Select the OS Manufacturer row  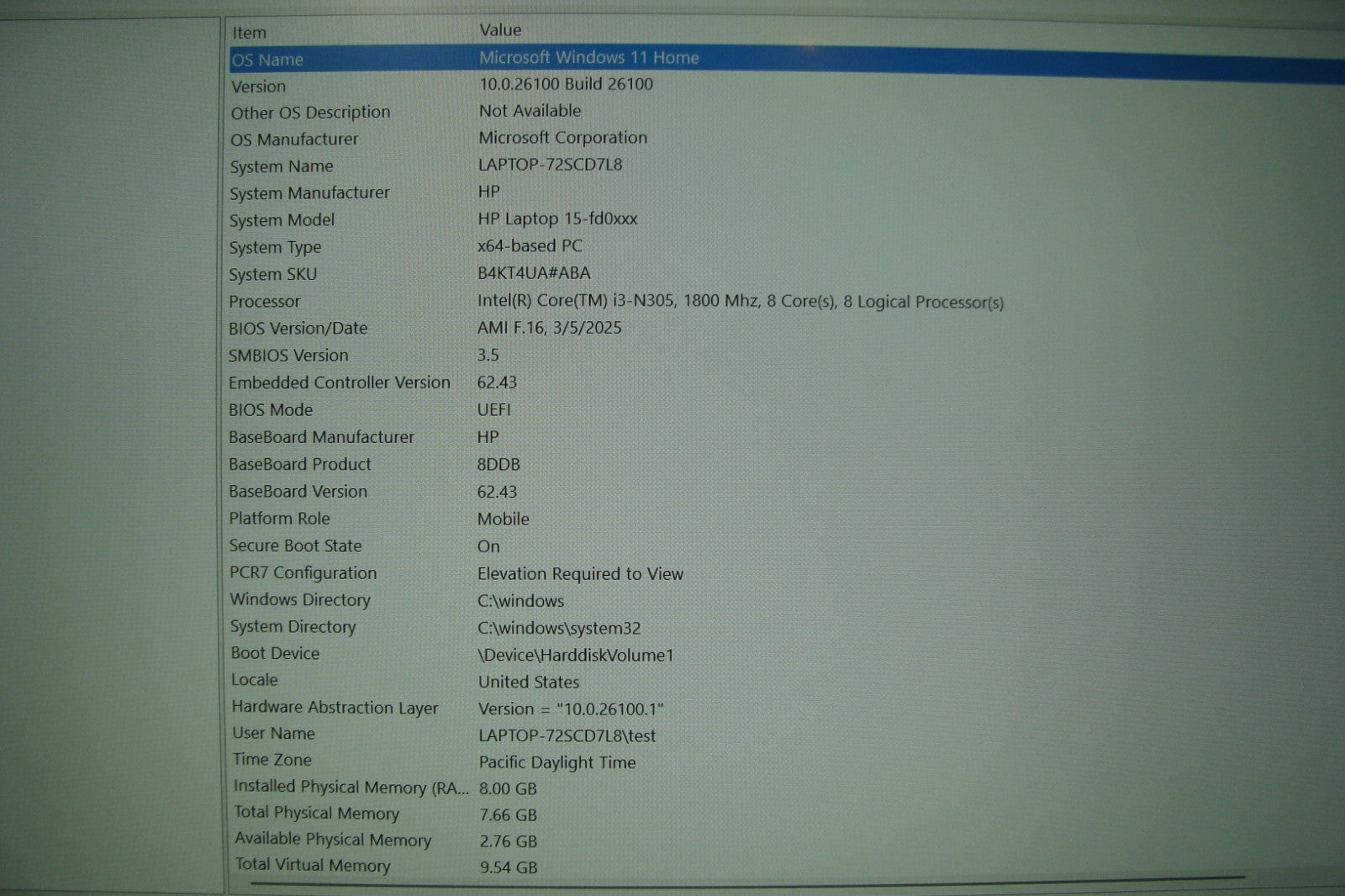[x=294, y=140]
